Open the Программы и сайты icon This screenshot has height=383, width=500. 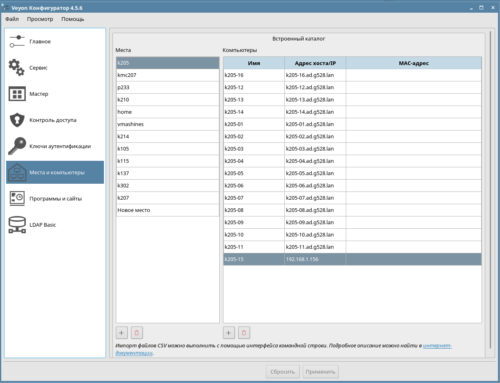[x=17, y=198]
